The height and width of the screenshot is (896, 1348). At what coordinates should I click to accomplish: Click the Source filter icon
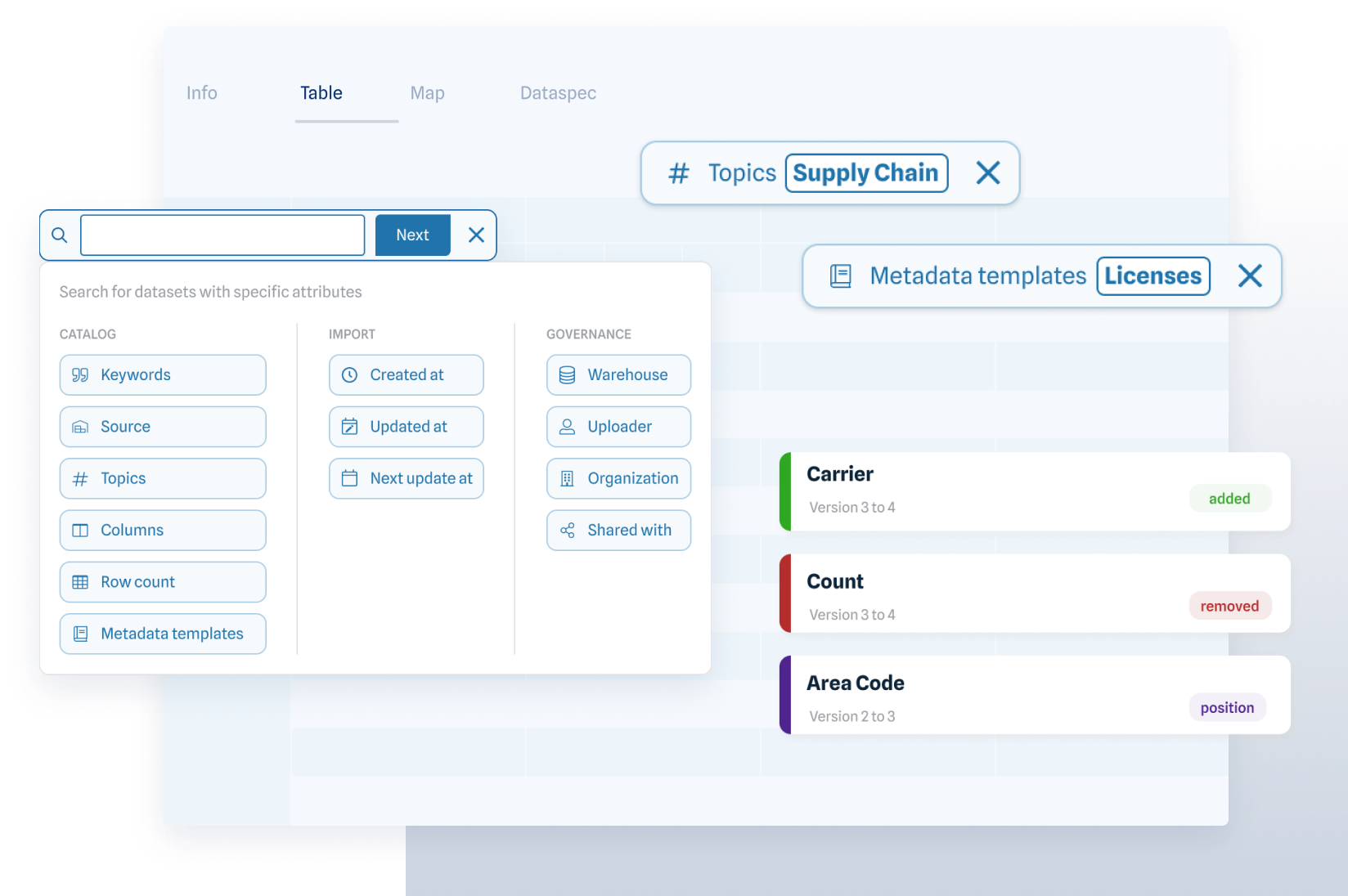(x=79, y=426)
